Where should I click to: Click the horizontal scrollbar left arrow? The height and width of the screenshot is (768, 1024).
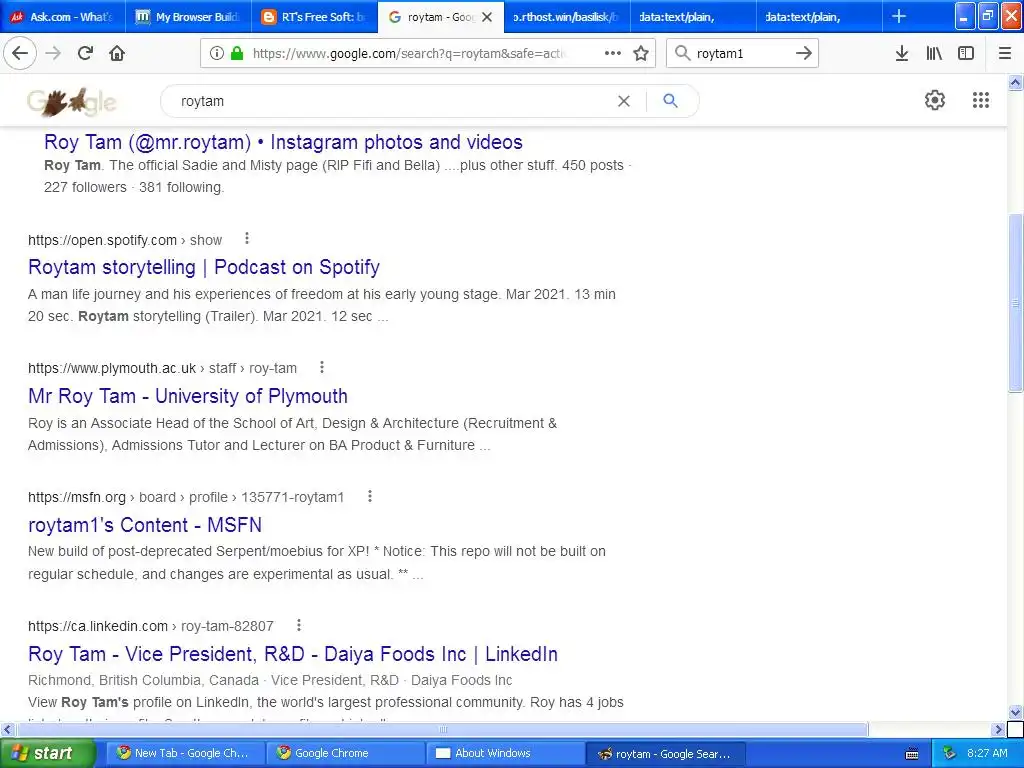click(x=7, y=729)
